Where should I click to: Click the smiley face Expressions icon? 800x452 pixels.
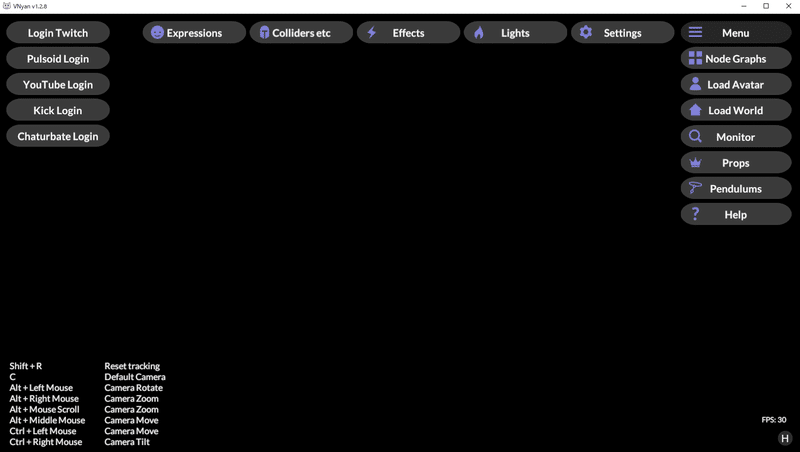pos(157,33)
